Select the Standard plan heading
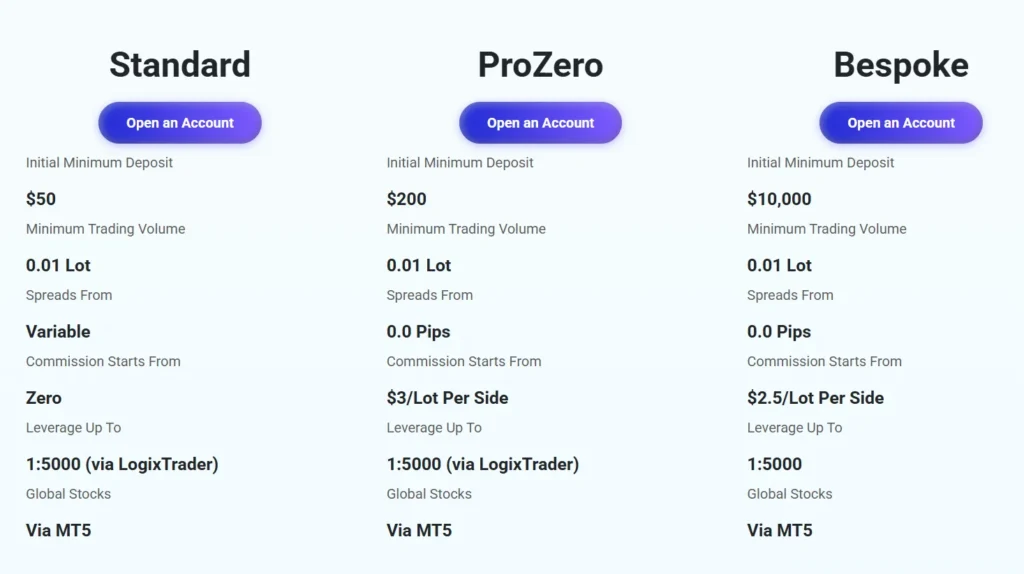 (180, 65)
